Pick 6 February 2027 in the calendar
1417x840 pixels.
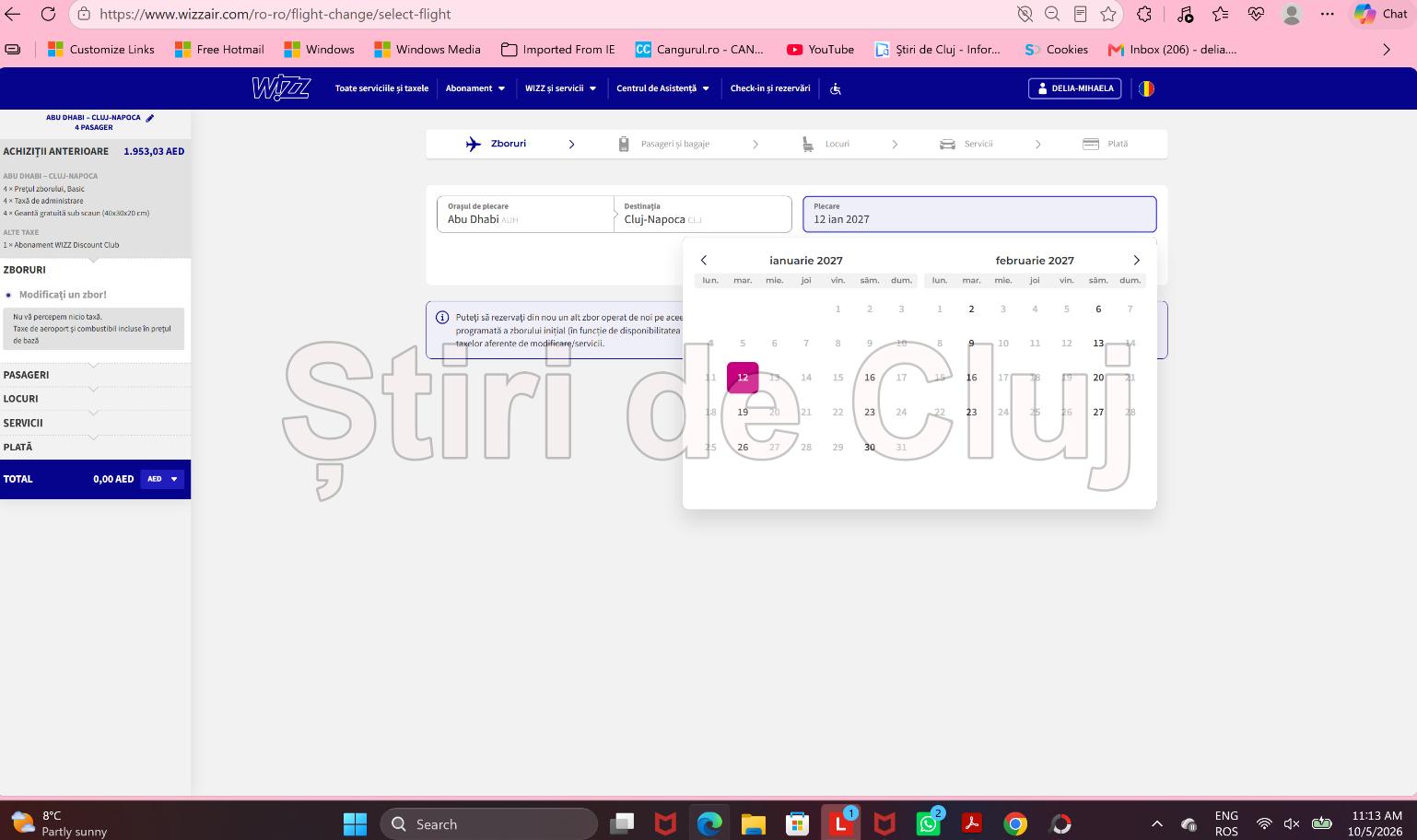point(1098,309)
